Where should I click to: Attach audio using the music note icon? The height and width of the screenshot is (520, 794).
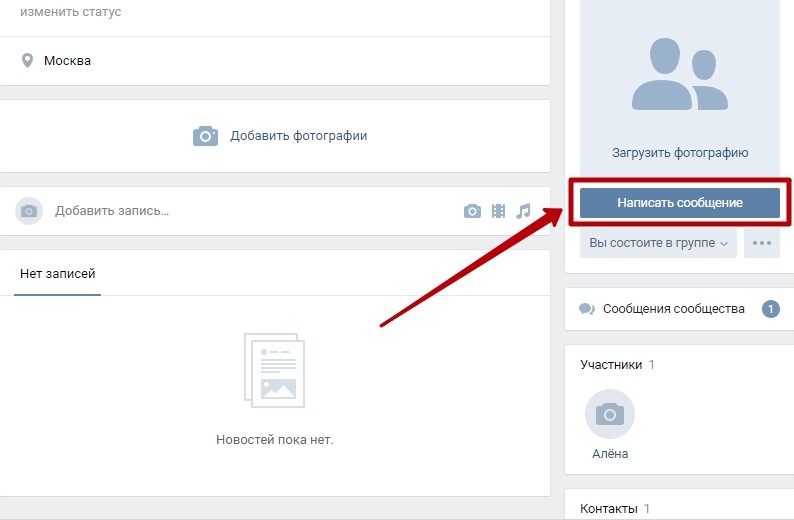(x=523, y=211)
